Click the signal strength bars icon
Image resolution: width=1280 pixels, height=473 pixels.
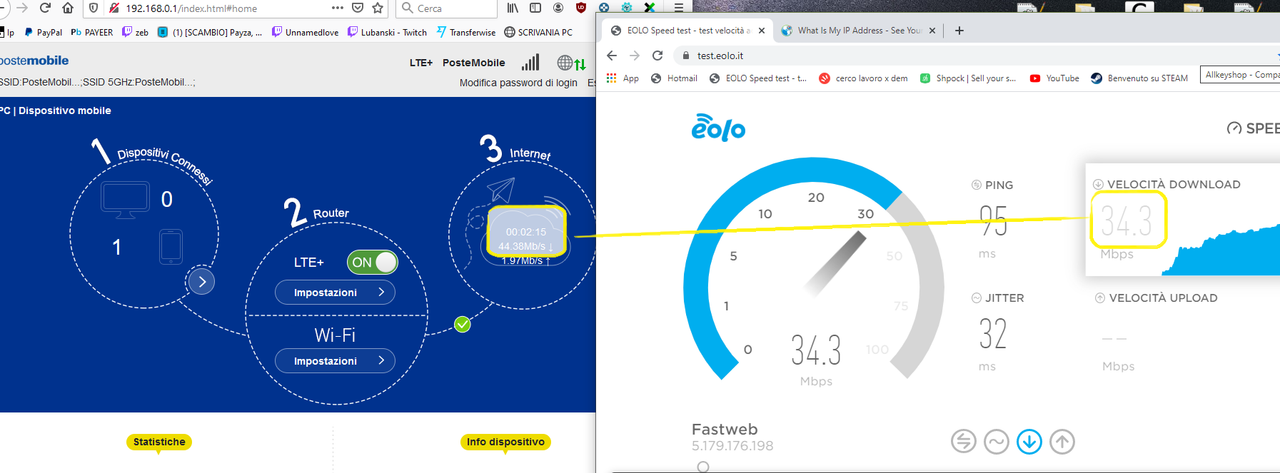[x=530, y=62]
